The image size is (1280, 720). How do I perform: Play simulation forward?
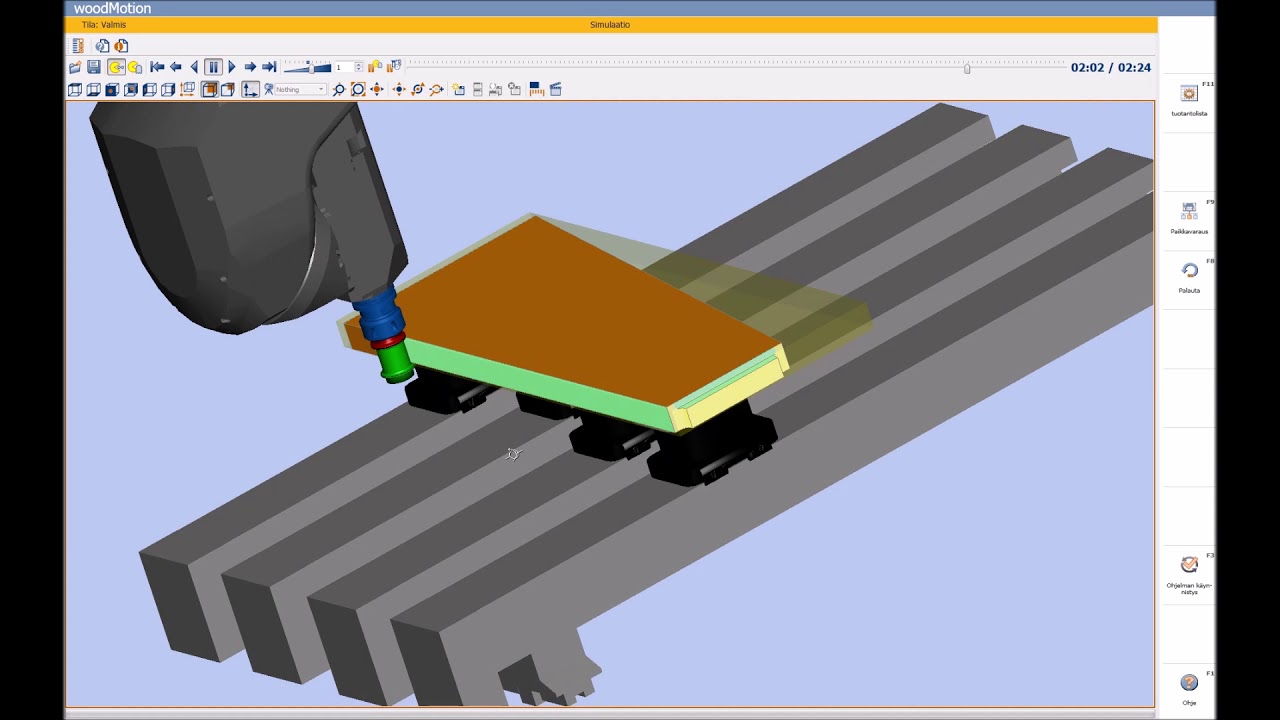pos(232,67)
